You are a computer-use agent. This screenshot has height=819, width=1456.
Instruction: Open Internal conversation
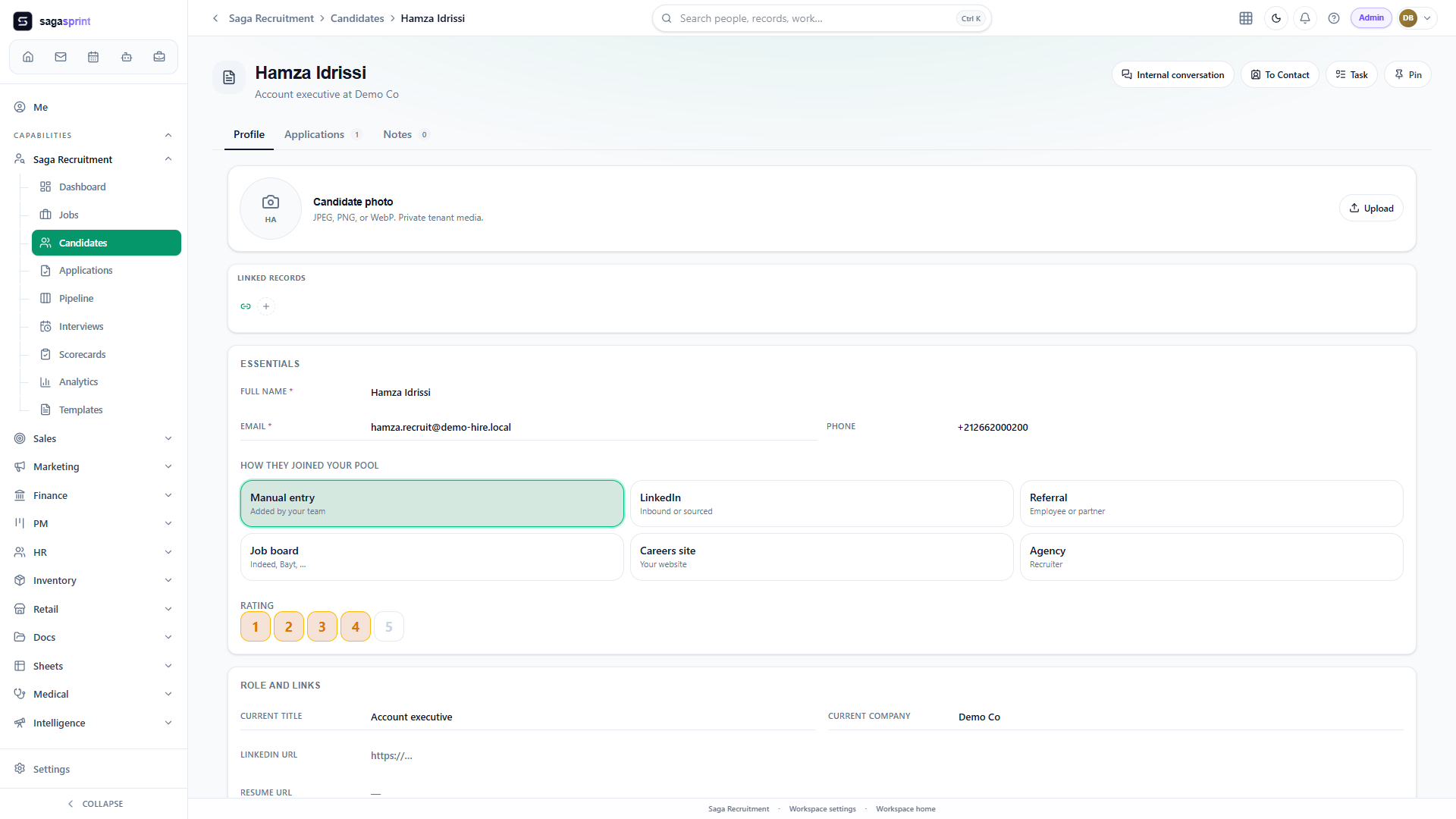1172,74
